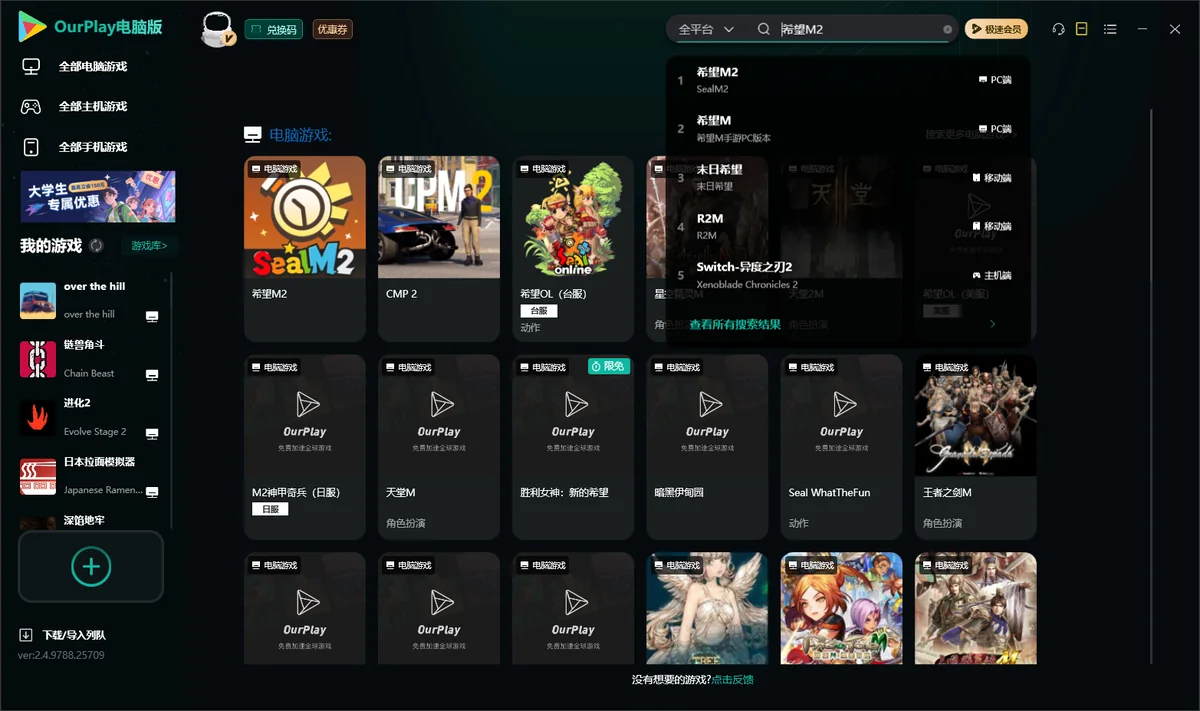Open the customer service headset icon
The width and height of the screenshot is (1200, 711).
(x=1058, y=30)
